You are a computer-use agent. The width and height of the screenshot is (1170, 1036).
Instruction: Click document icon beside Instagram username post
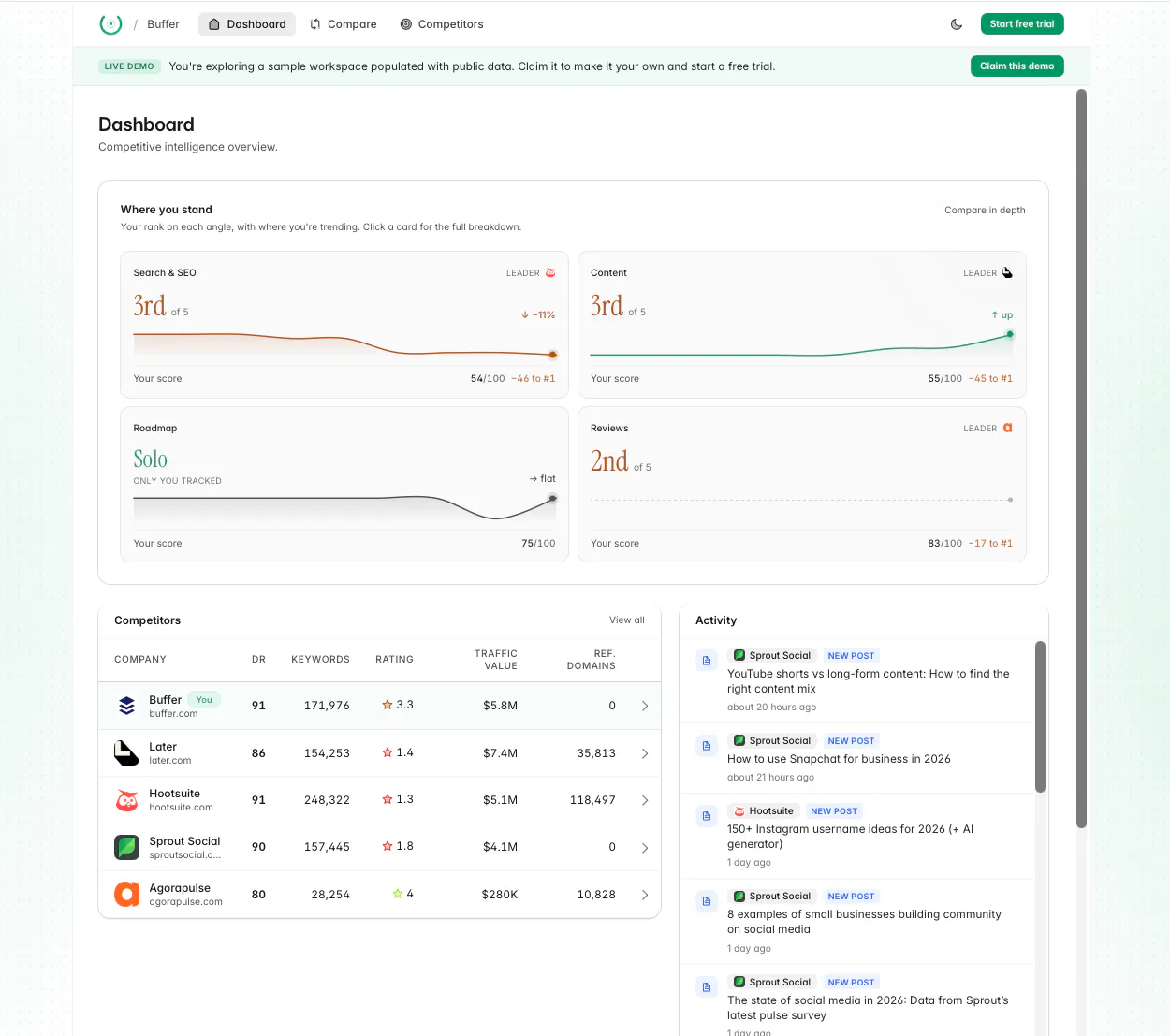pyautogui.click(x=707, y=816)
